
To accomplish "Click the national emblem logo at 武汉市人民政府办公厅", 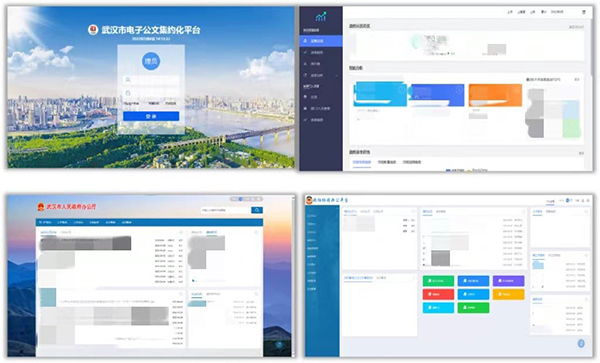I will click(41, 207).
